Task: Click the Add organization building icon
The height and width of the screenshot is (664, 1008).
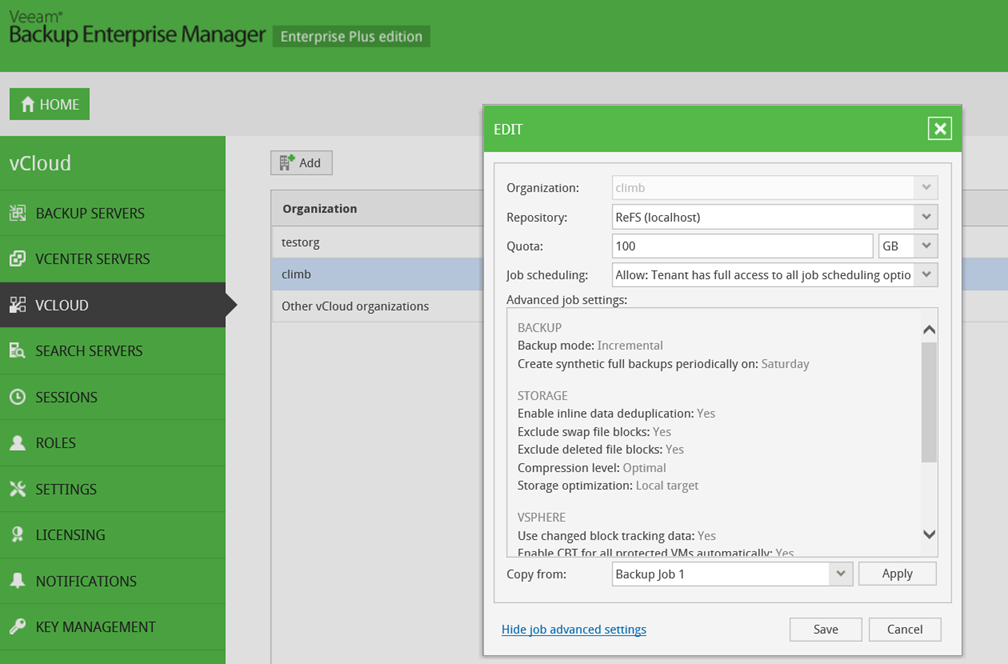Action: coord(287,163)
